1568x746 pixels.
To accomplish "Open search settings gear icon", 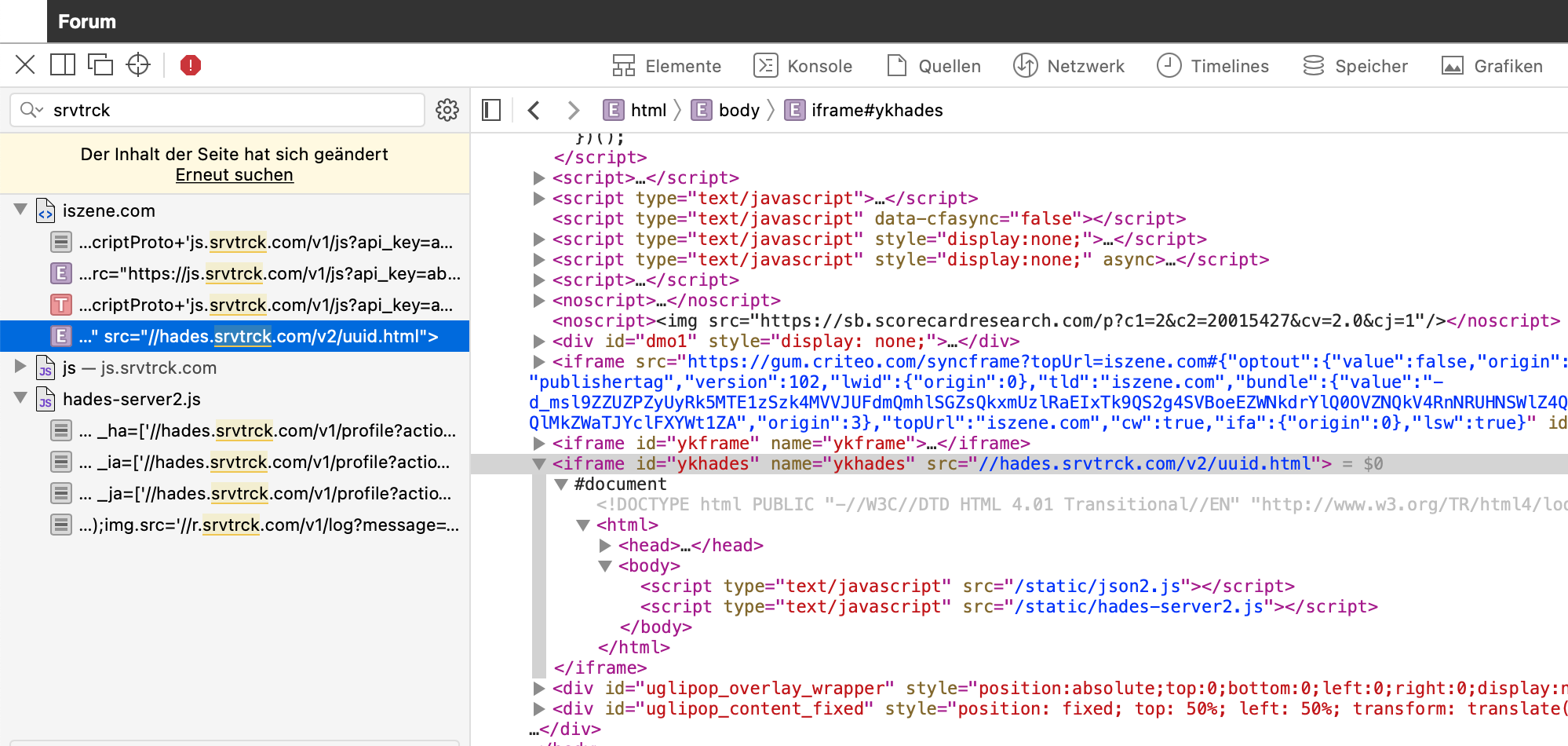I will [x=447, y=111].
